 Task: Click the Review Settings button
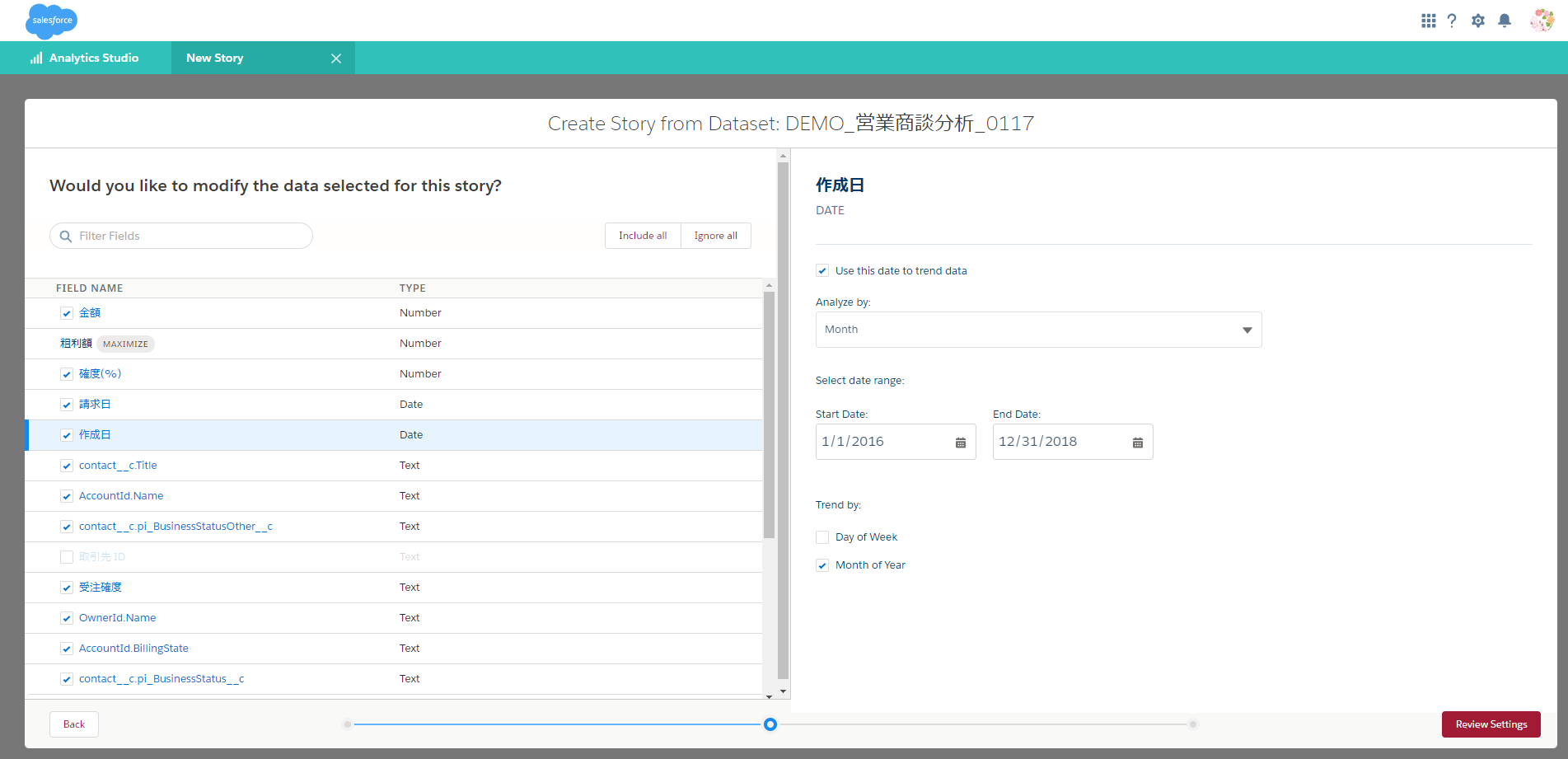point(1491,724)
